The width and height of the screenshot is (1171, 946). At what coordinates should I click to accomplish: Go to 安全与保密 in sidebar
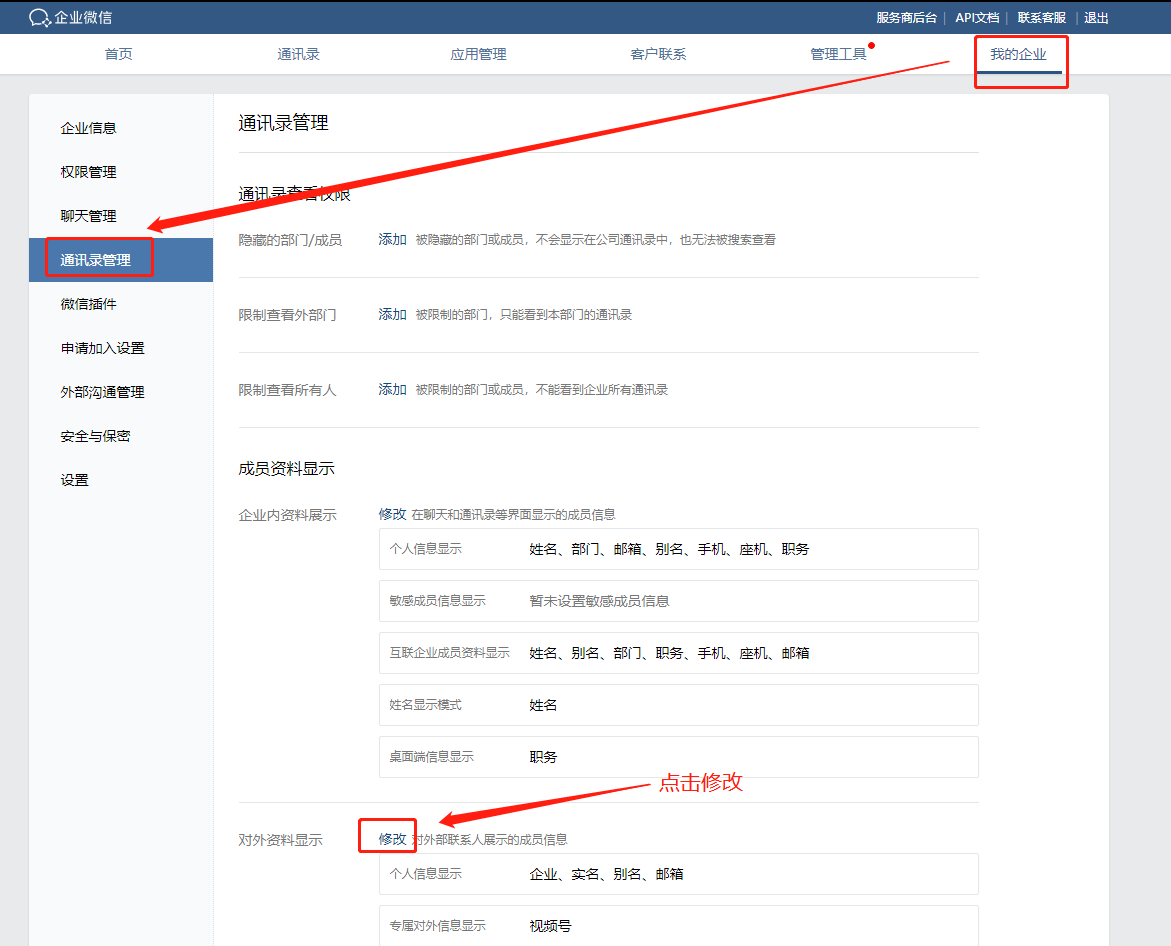(x=95, y=436)
